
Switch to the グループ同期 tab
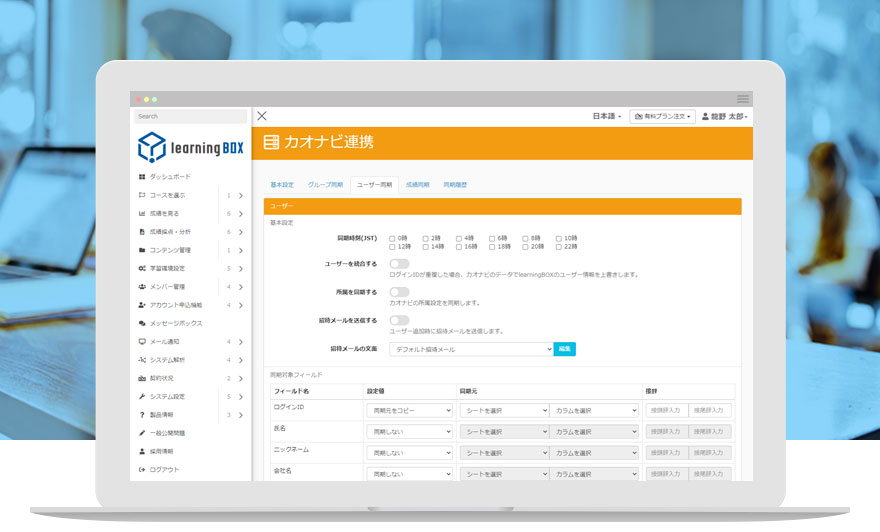[325, 185]
